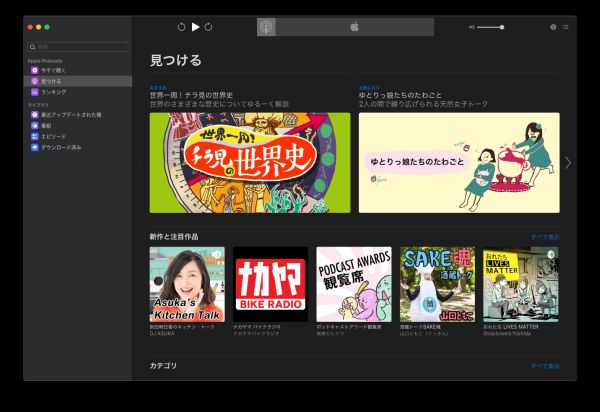Screen dimensions: 600x412
Task: Click the volume speaker icon
Action: tap(471, 27)
